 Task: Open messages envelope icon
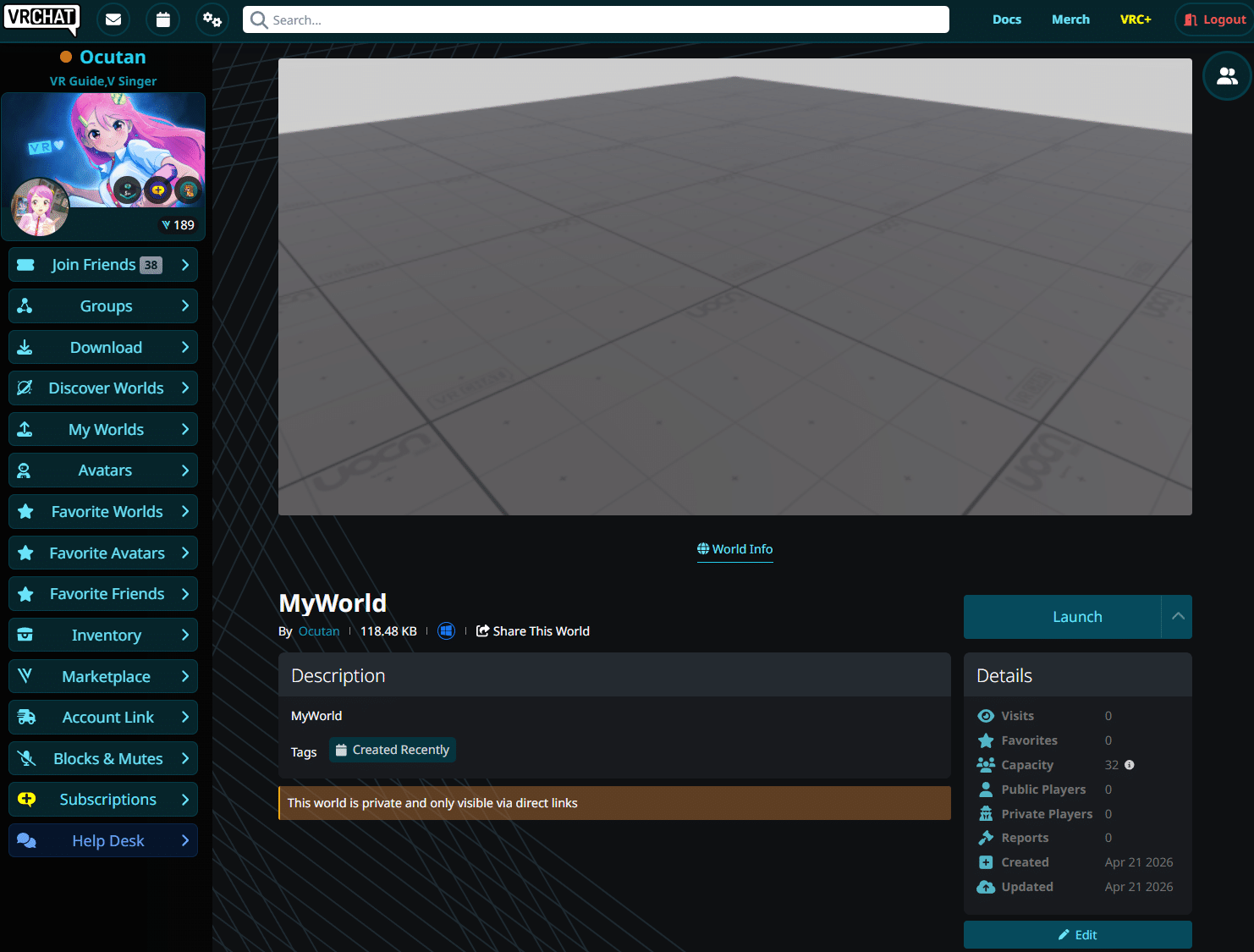[x=113, y=19]
